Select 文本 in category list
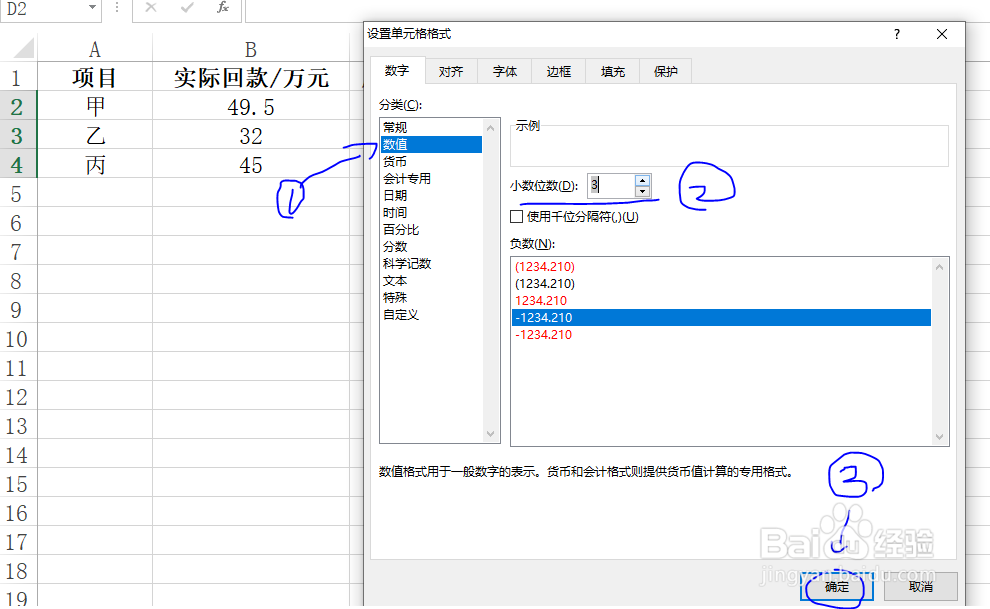Viewport: 990px width, 609px height. (432, 281)
